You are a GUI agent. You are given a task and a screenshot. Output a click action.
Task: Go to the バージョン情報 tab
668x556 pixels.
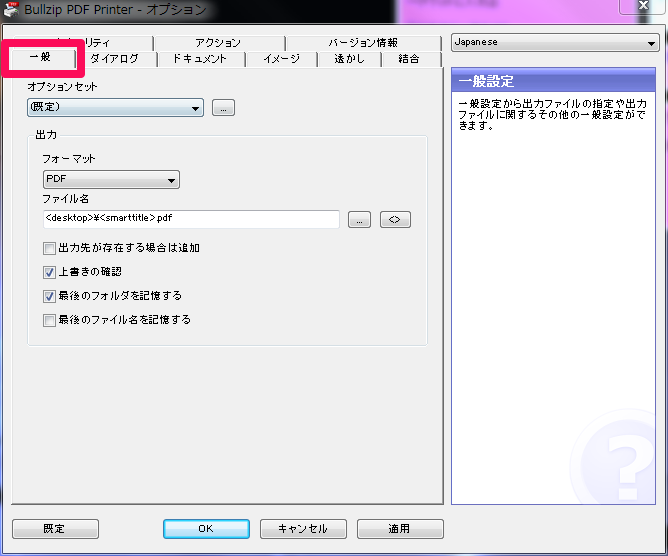[363, 43]
